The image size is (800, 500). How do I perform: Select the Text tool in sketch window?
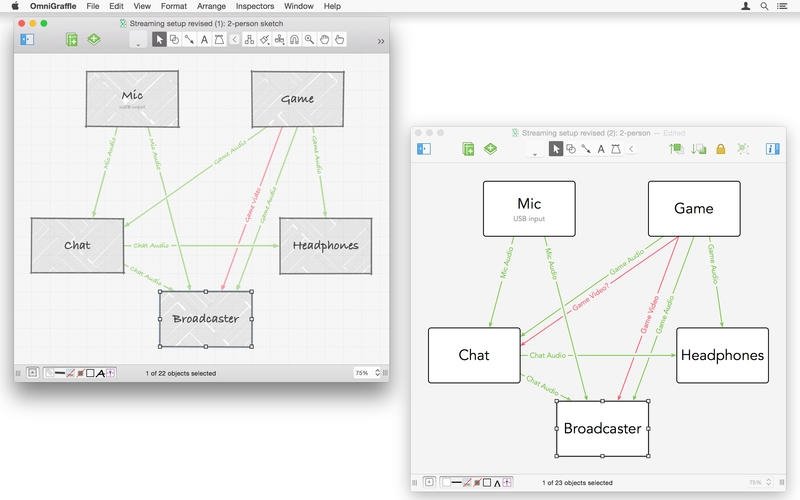pyautogui.click(x=204, y=39)
